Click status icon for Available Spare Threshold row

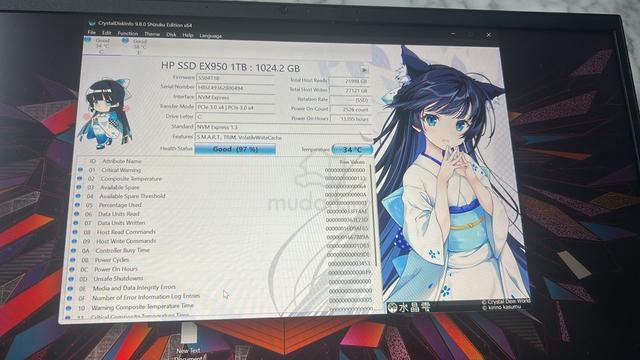78,196
